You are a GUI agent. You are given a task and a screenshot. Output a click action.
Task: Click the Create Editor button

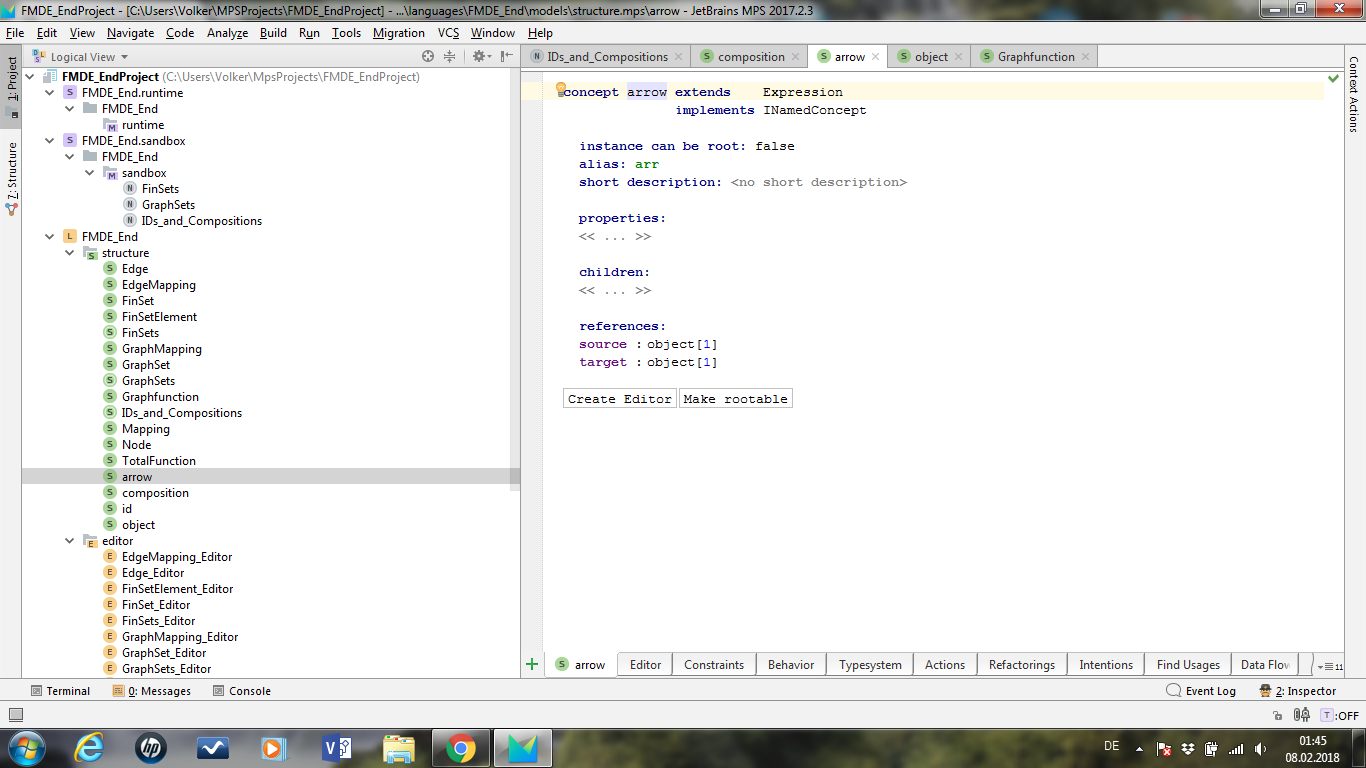(x=619, y=399)
